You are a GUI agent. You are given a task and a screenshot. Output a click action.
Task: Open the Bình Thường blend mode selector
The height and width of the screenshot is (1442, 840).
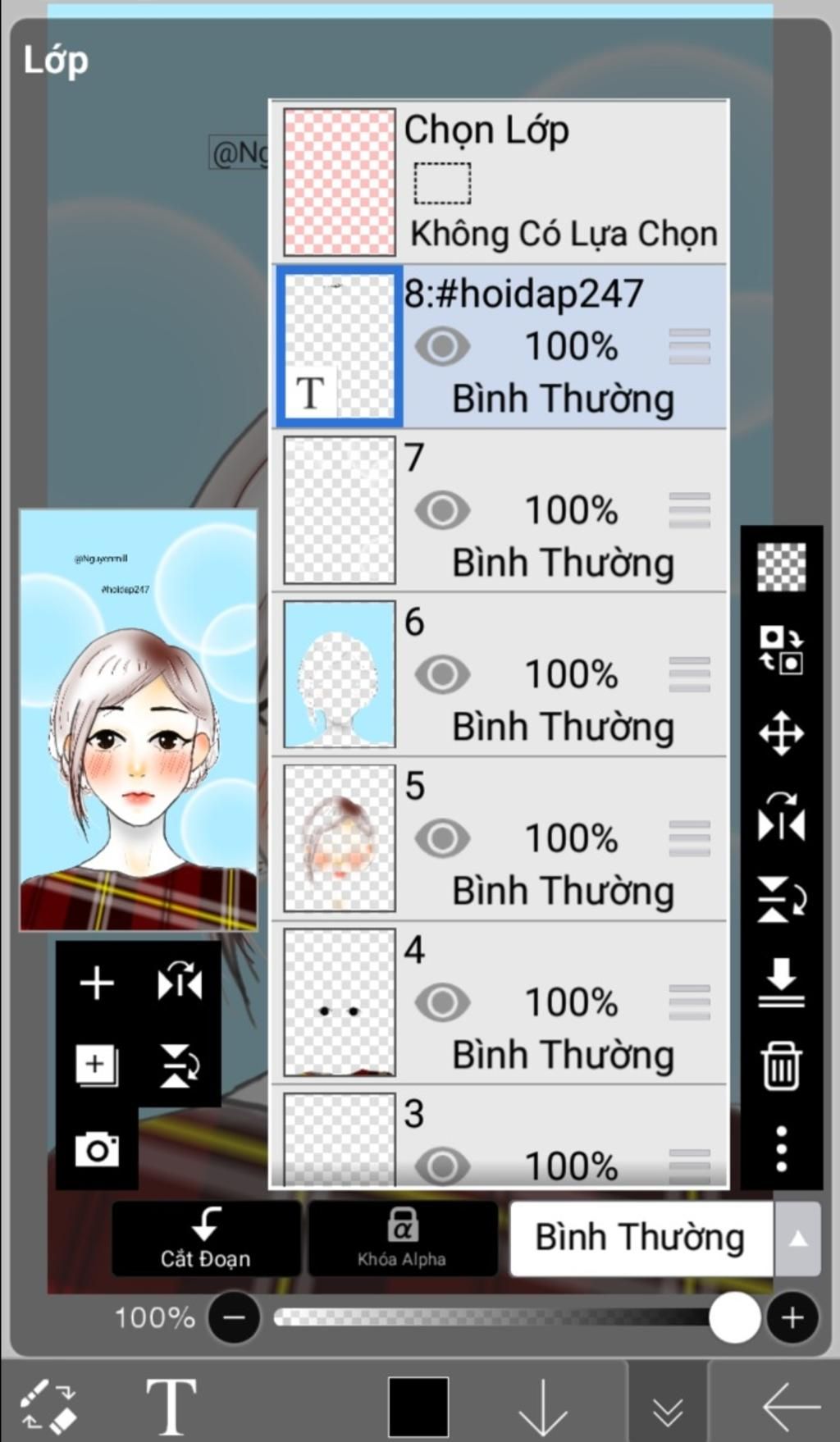[641, 1239]
